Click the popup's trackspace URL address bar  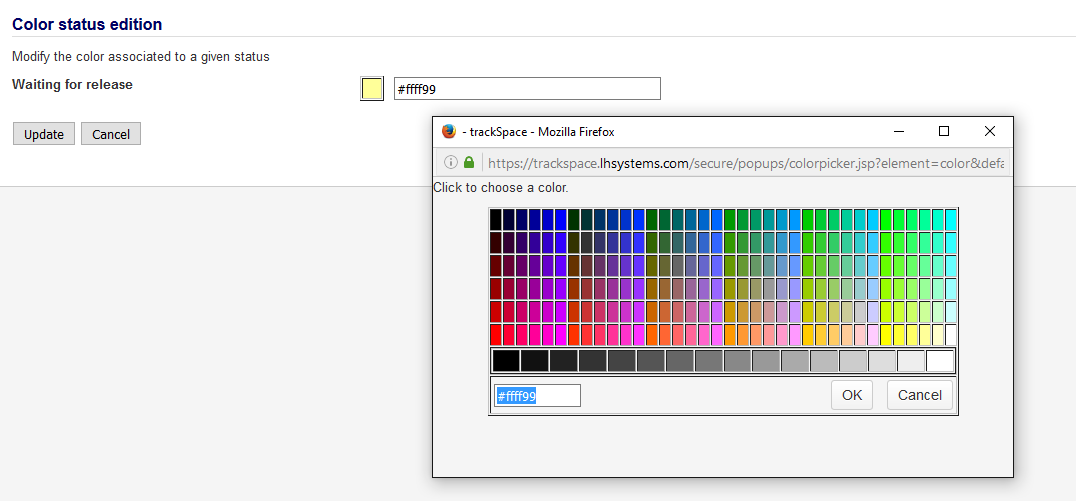[x=747, y=163]
